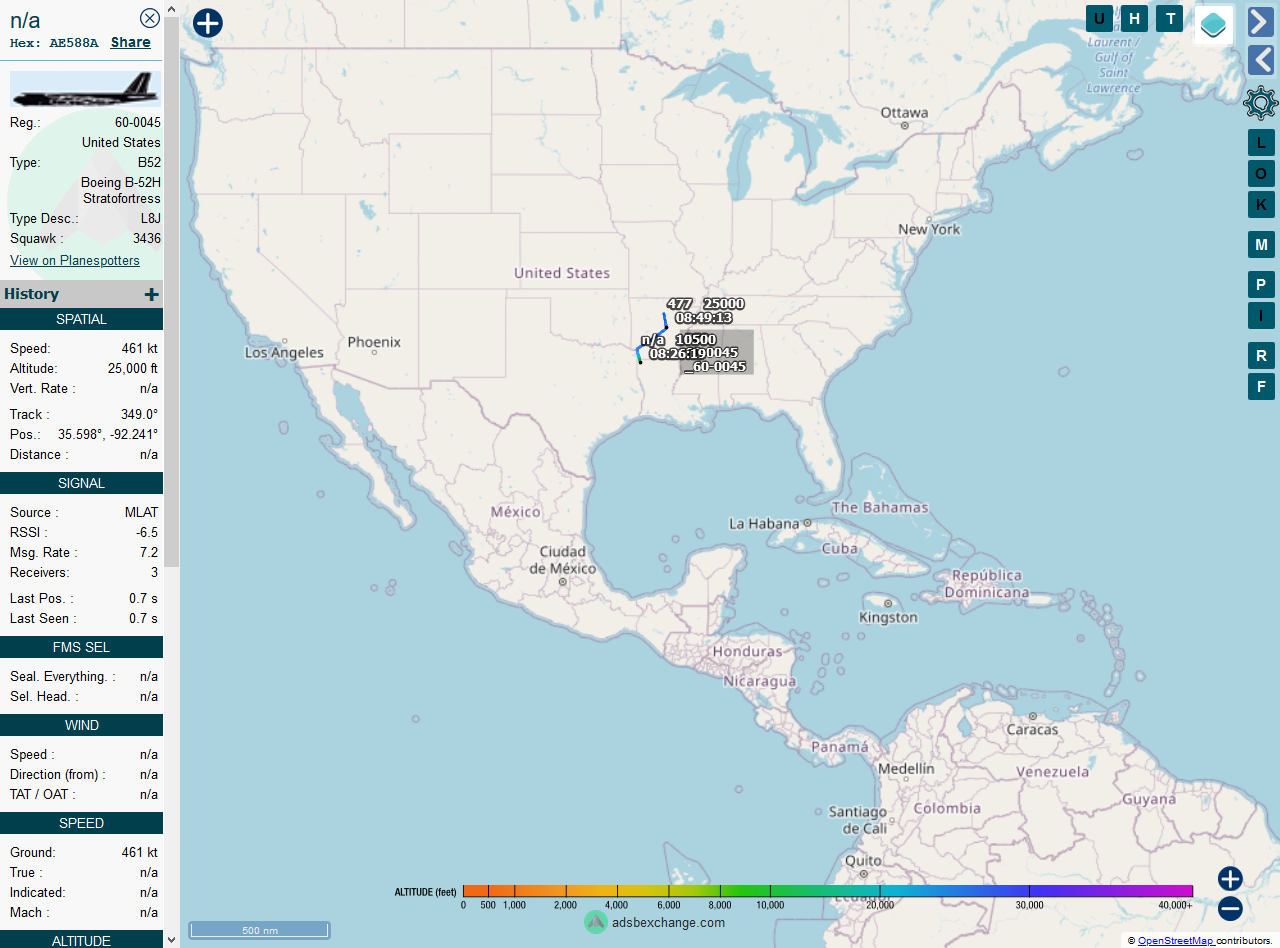This screenshot has height=948, width=1280.
Task: Click the altitude color legend bar
Action: 828,891
